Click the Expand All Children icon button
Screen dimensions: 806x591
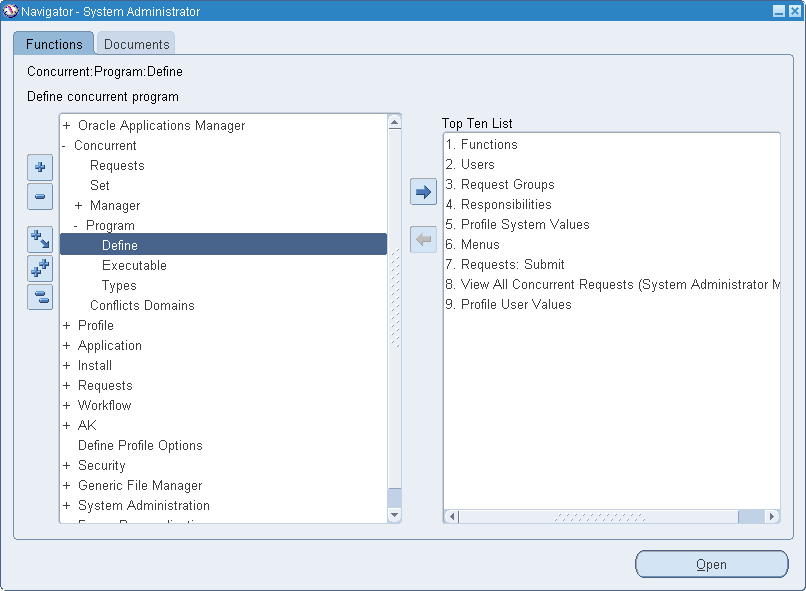tap(40, 239)
